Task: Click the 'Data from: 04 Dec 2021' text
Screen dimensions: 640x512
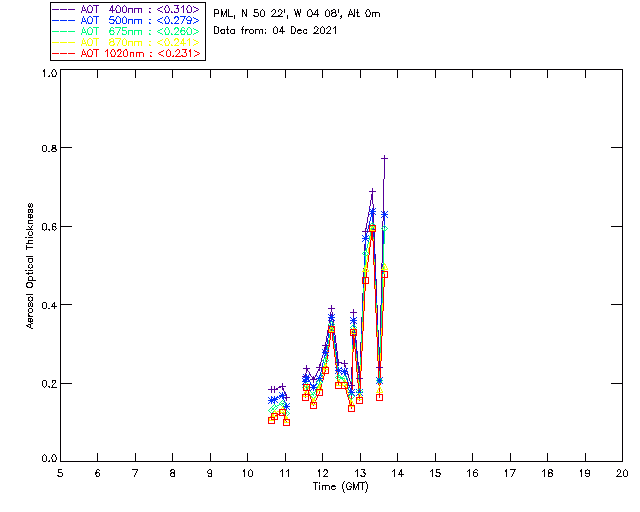Action: pos(275,31)
